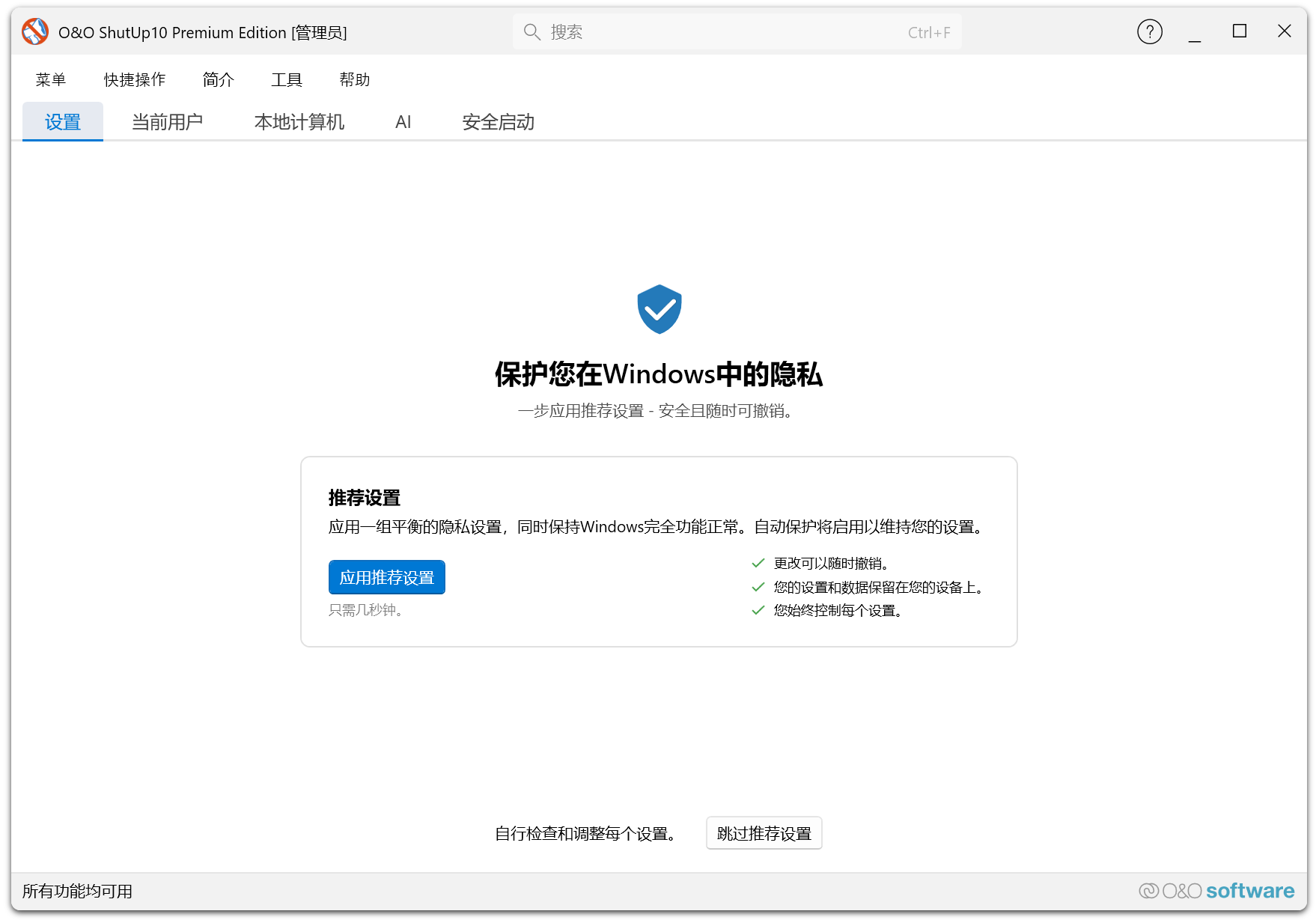Click the blue shield checkmark icon
This screenshot has height=920, width=1316.
[x=659, y=309]
